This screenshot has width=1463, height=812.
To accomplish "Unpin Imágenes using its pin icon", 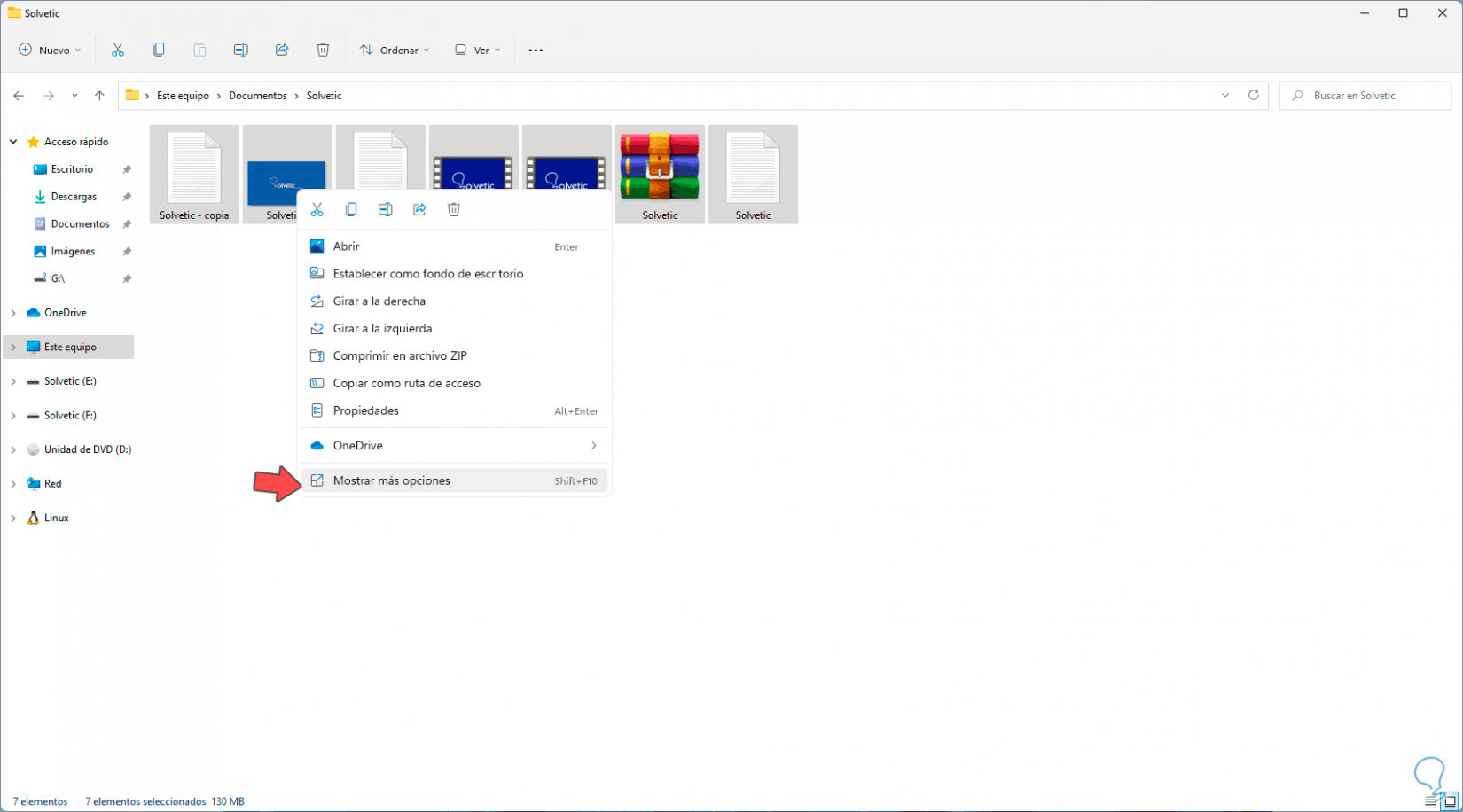I will click(127, 252).
